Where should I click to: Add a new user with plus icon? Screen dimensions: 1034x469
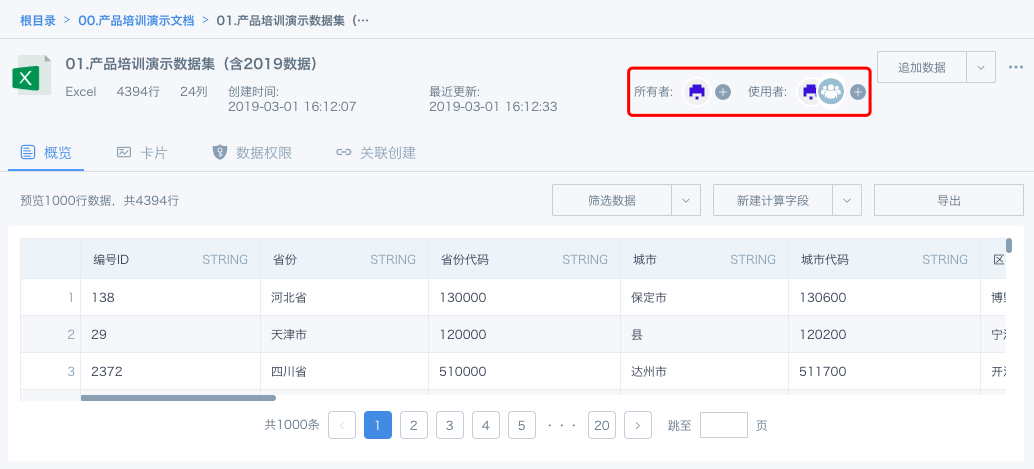point(857,92)
